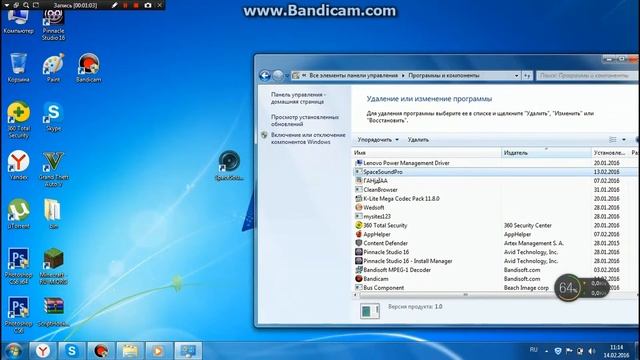Screen dimensions: 640x360
Task: Open uTorrent desktop shortcut
Action: pos(18,214)
